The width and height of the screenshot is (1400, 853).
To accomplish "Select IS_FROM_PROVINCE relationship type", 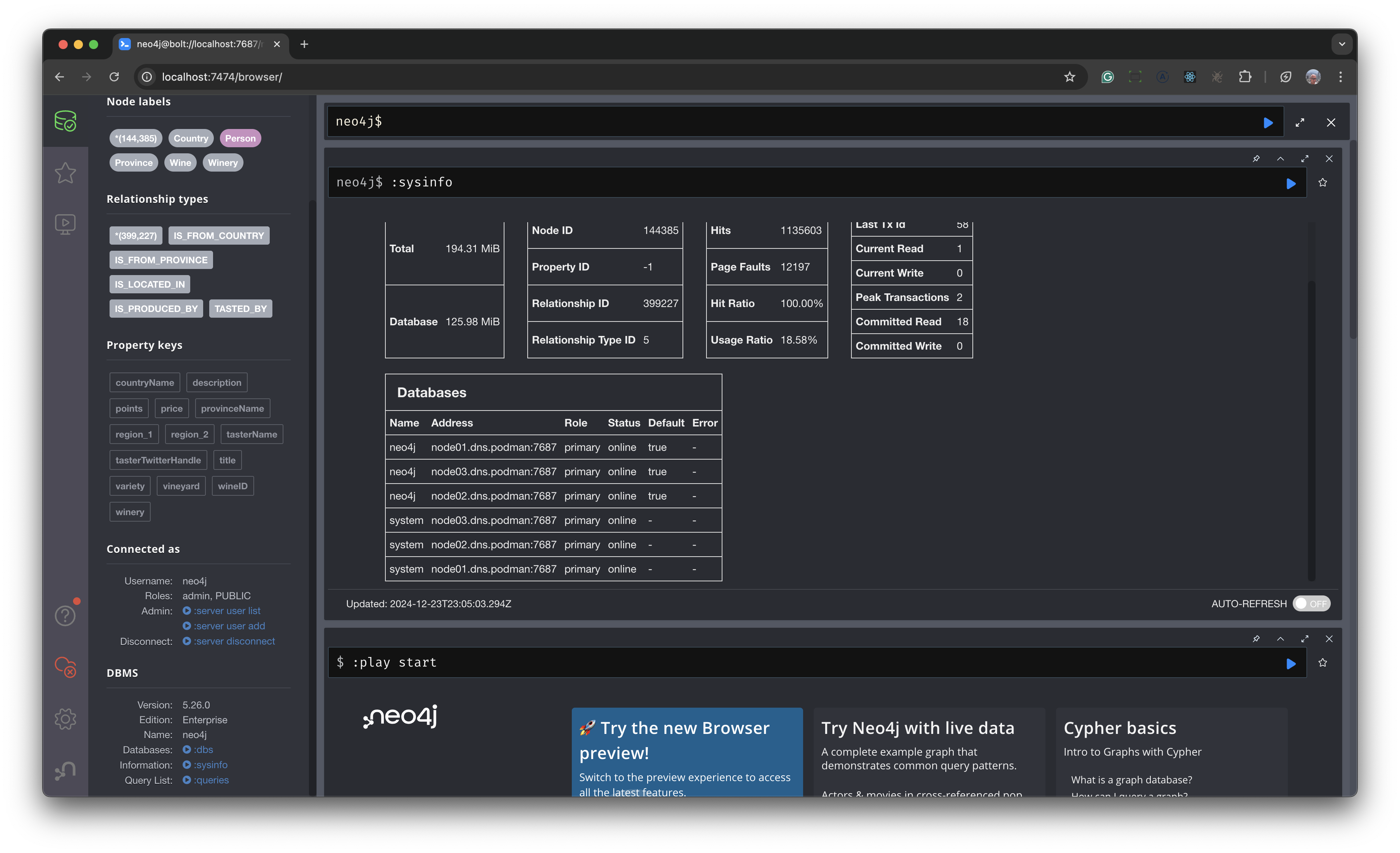I will (x=161, y=260).
